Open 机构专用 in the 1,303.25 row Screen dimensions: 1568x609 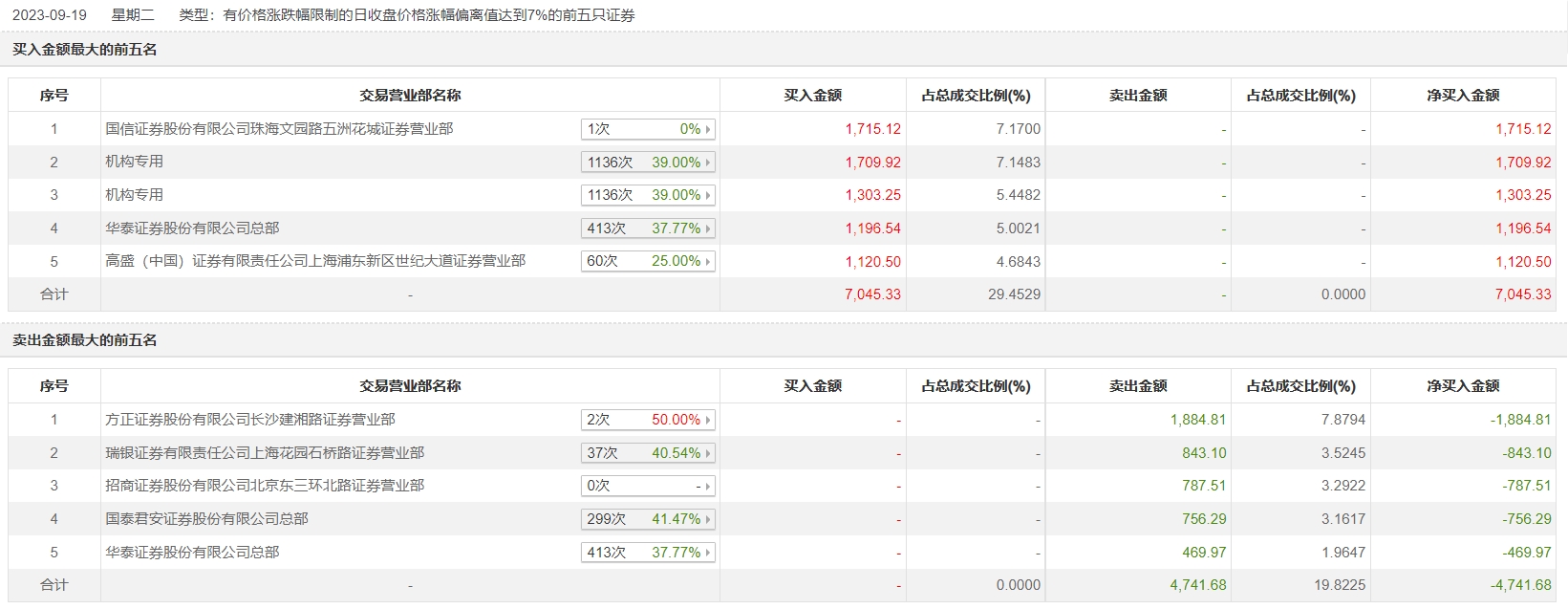click(134, 195)
